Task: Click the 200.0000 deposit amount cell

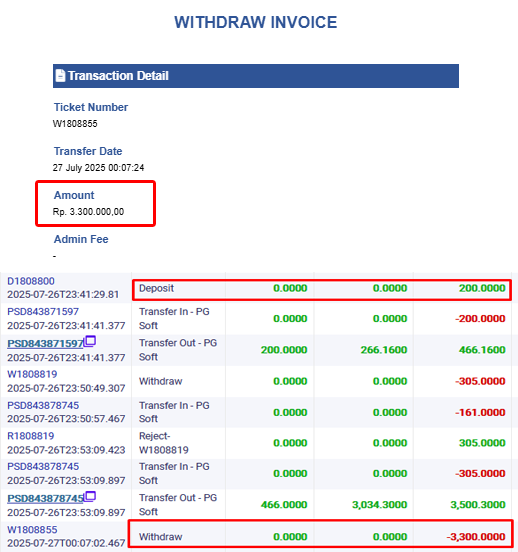Action: (x=482, y=288)
